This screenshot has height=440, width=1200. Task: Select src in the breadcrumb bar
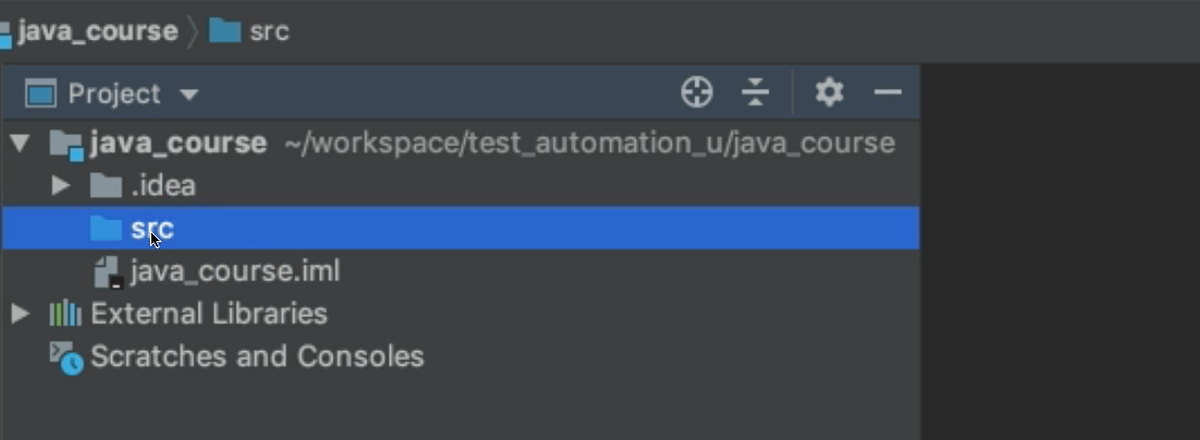coord(269,31)
